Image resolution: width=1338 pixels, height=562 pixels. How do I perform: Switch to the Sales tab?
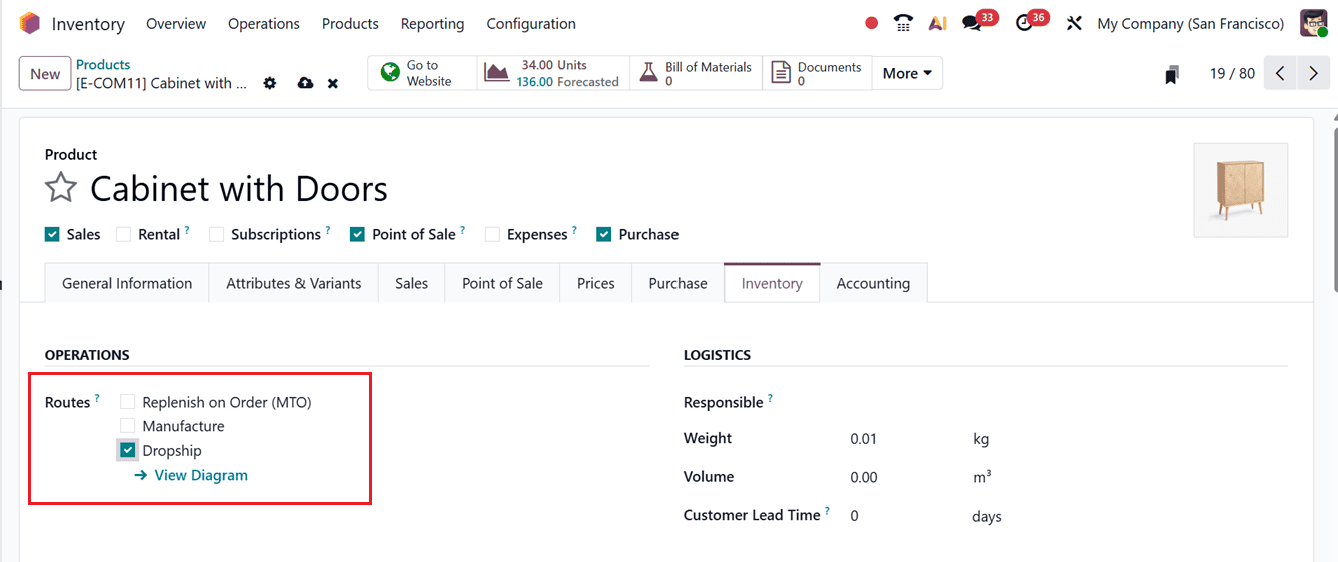click(x=411, y=283)
